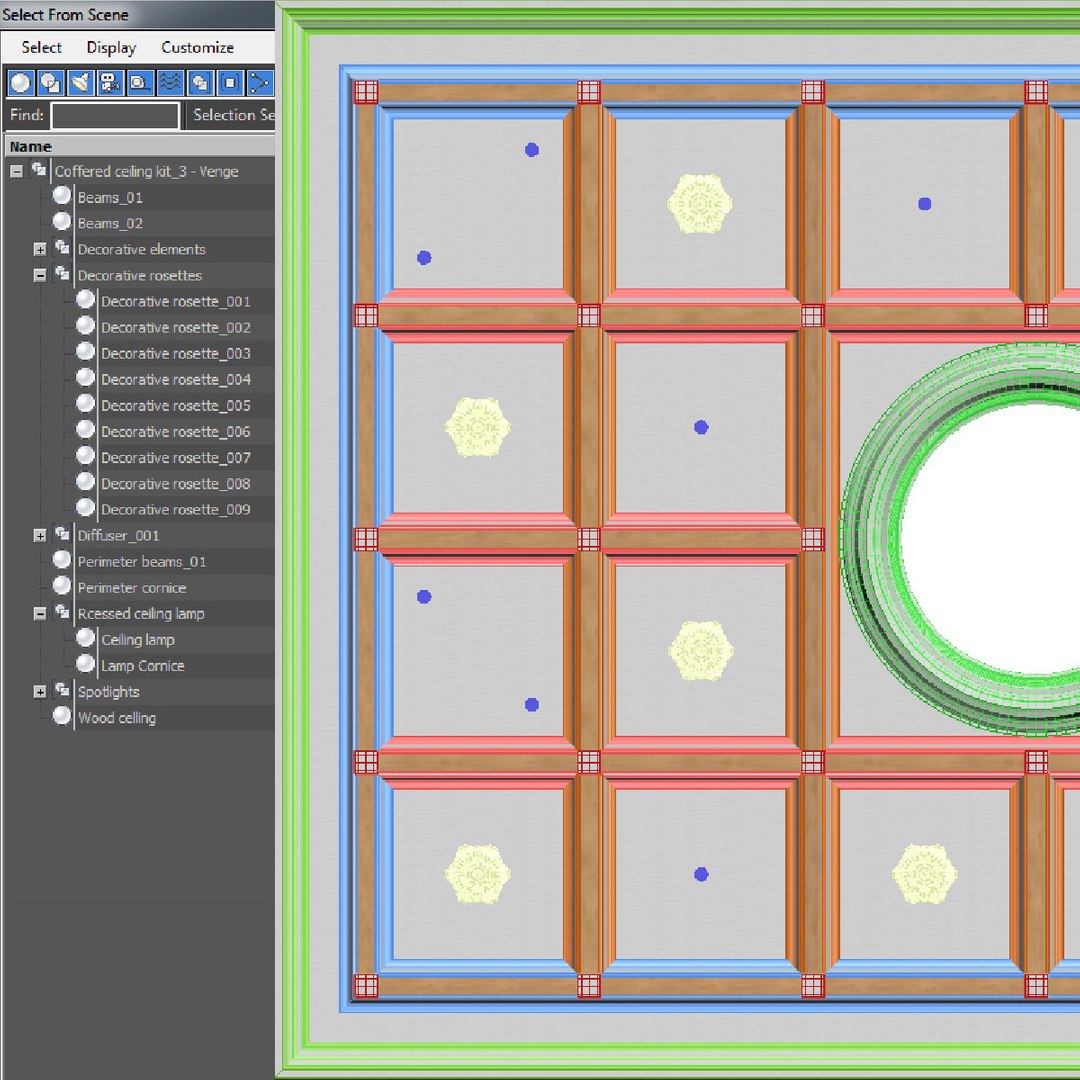Toggle the Display Space Warps filter icon

[170, 83]
